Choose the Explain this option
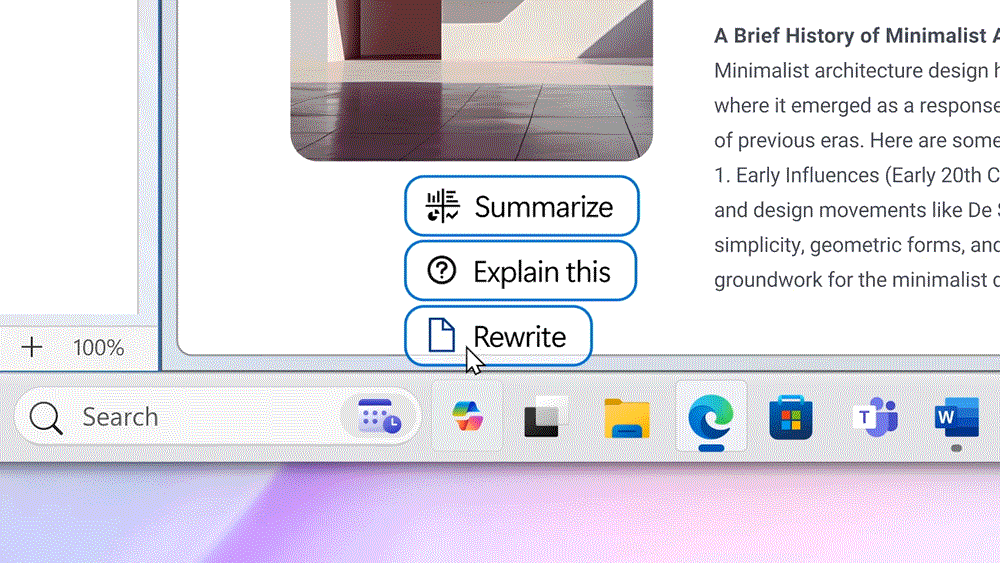 tap(520, 271)
